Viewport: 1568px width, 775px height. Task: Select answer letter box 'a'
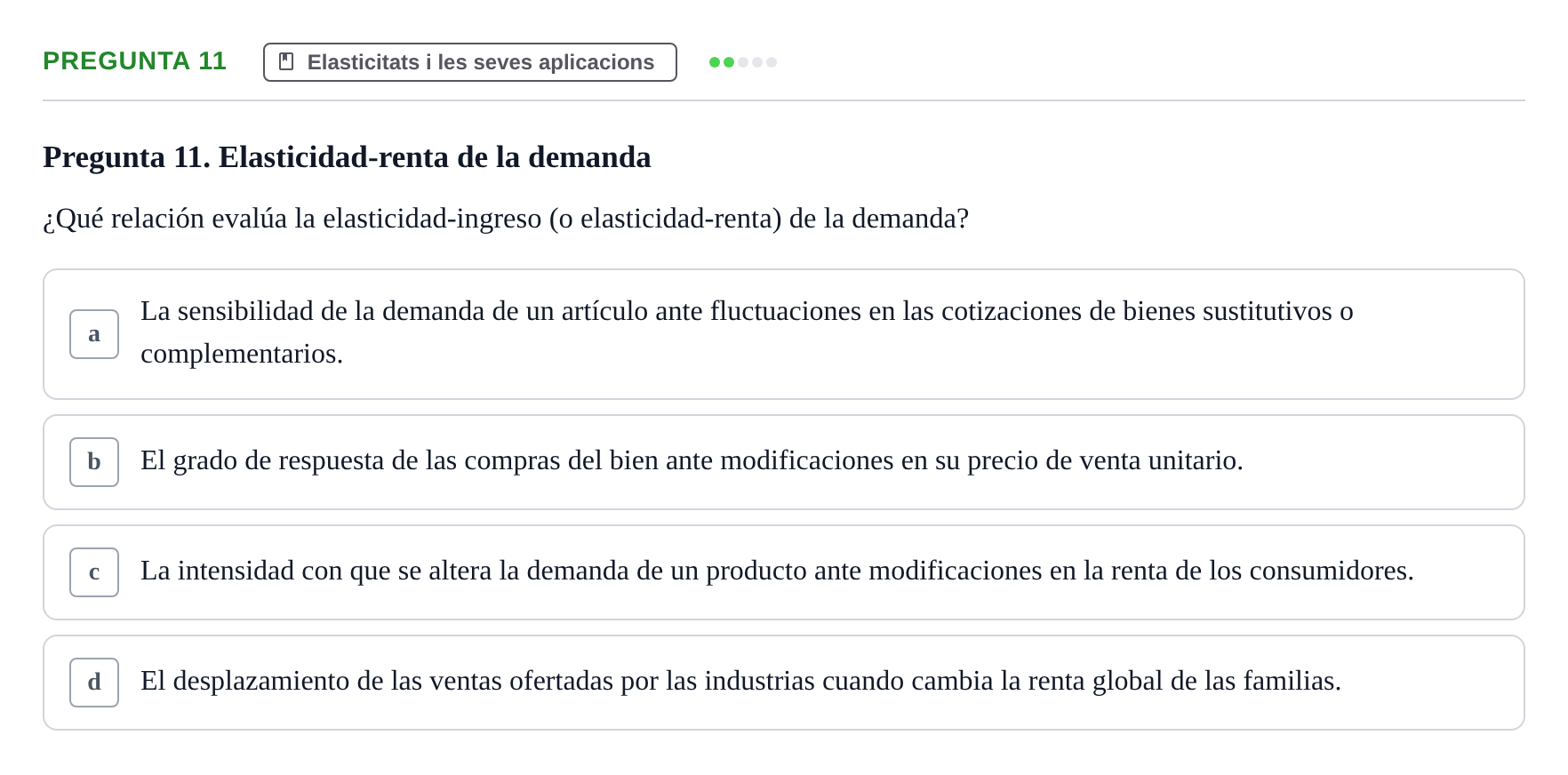(x=94, y=334)
